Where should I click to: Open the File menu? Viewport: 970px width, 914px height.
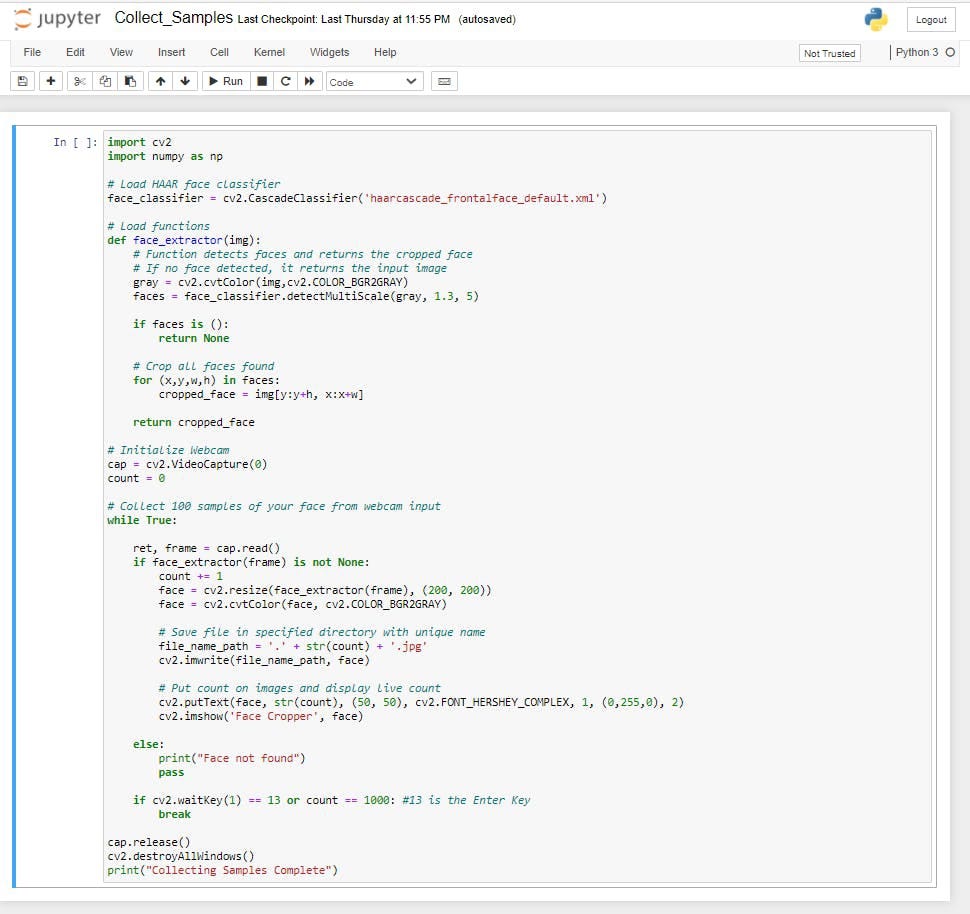click(x=32, y=52)
